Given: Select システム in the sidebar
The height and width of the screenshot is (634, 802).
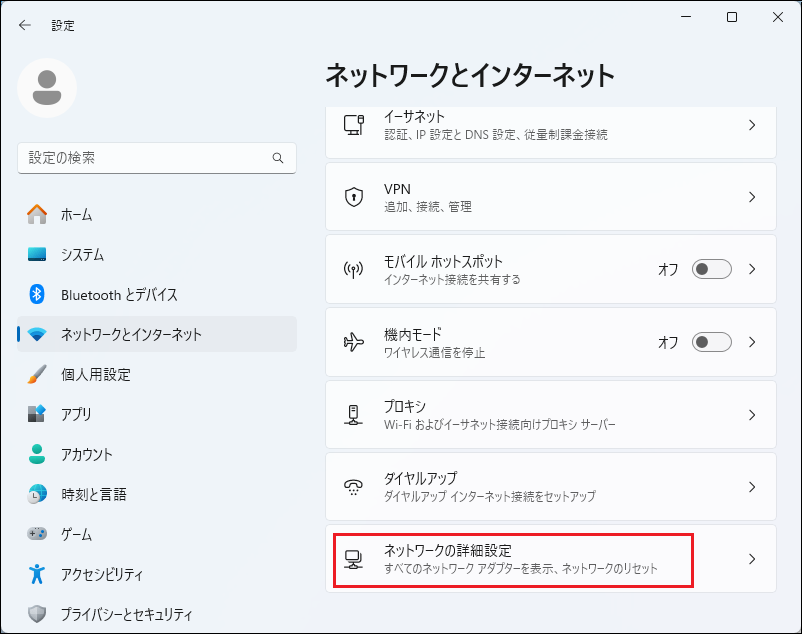Looking at the screenshot, I should 82,254.
